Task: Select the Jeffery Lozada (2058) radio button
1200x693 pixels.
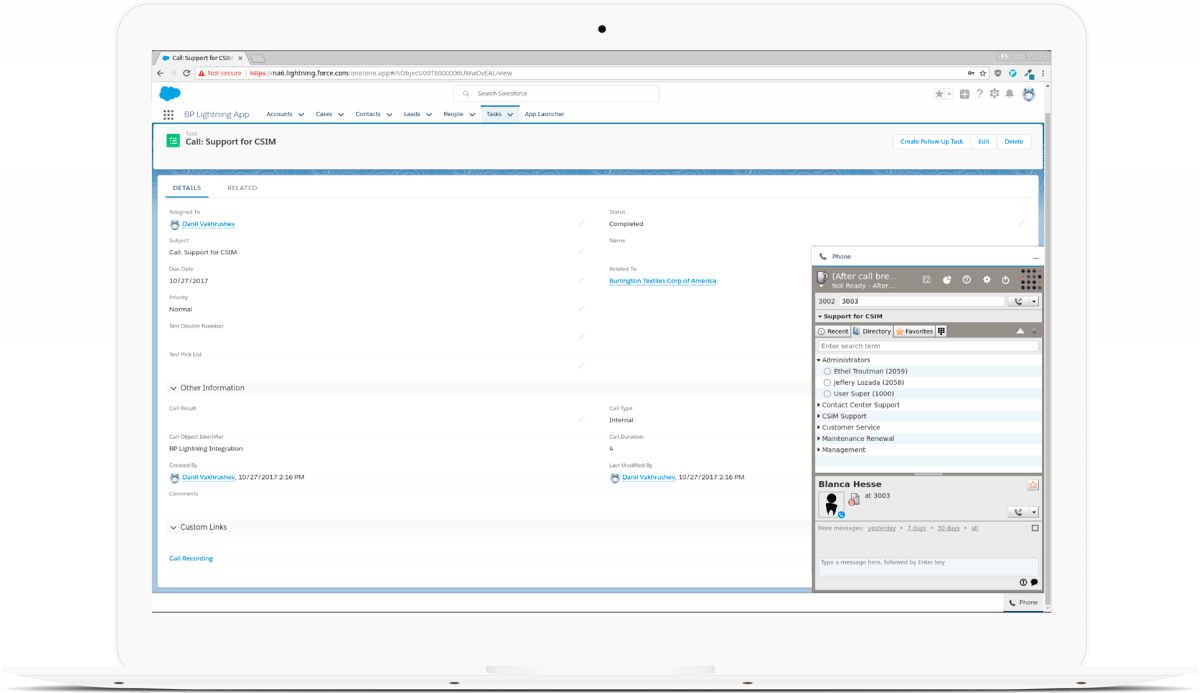Action: tap(827, 382)
